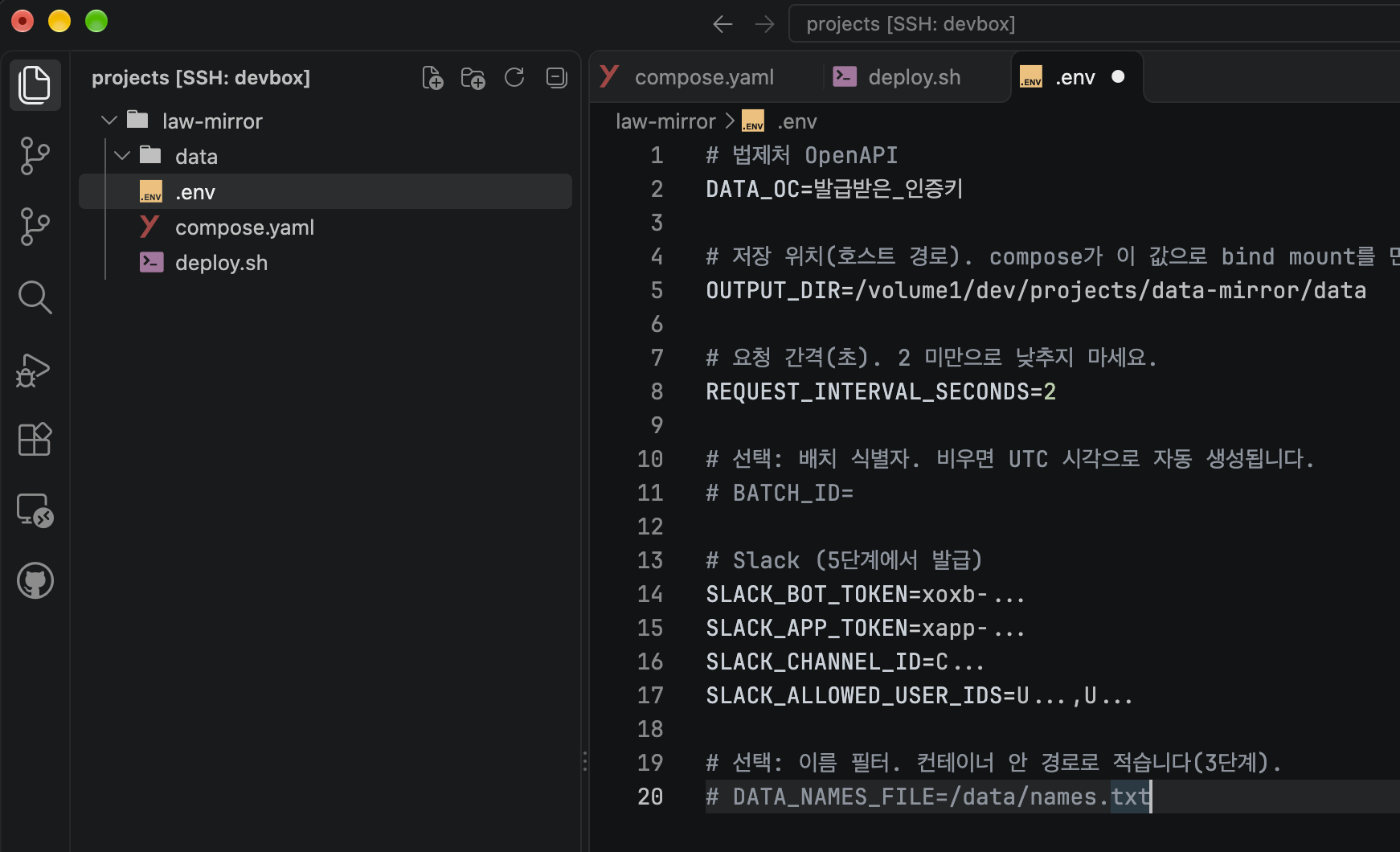Go forward with the right arrow
The width and height of the screenshot is (1400, 852).
pyautogui.click(x=764, y=24)
